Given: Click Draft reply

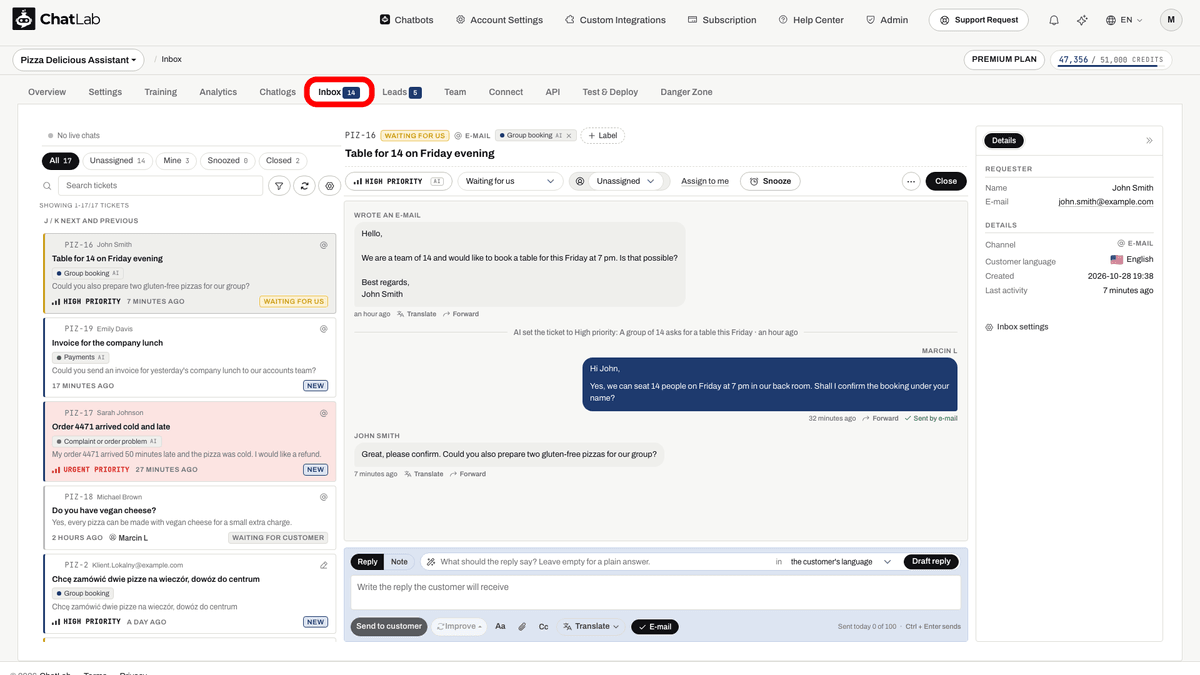Looking at the screenshot, I should point(931,562).
